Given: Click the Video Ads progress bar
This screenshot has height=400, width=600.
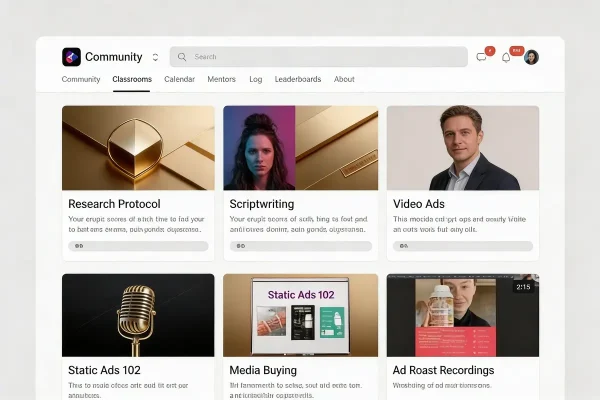Looking at the screenshot, I should coord(463,246).
